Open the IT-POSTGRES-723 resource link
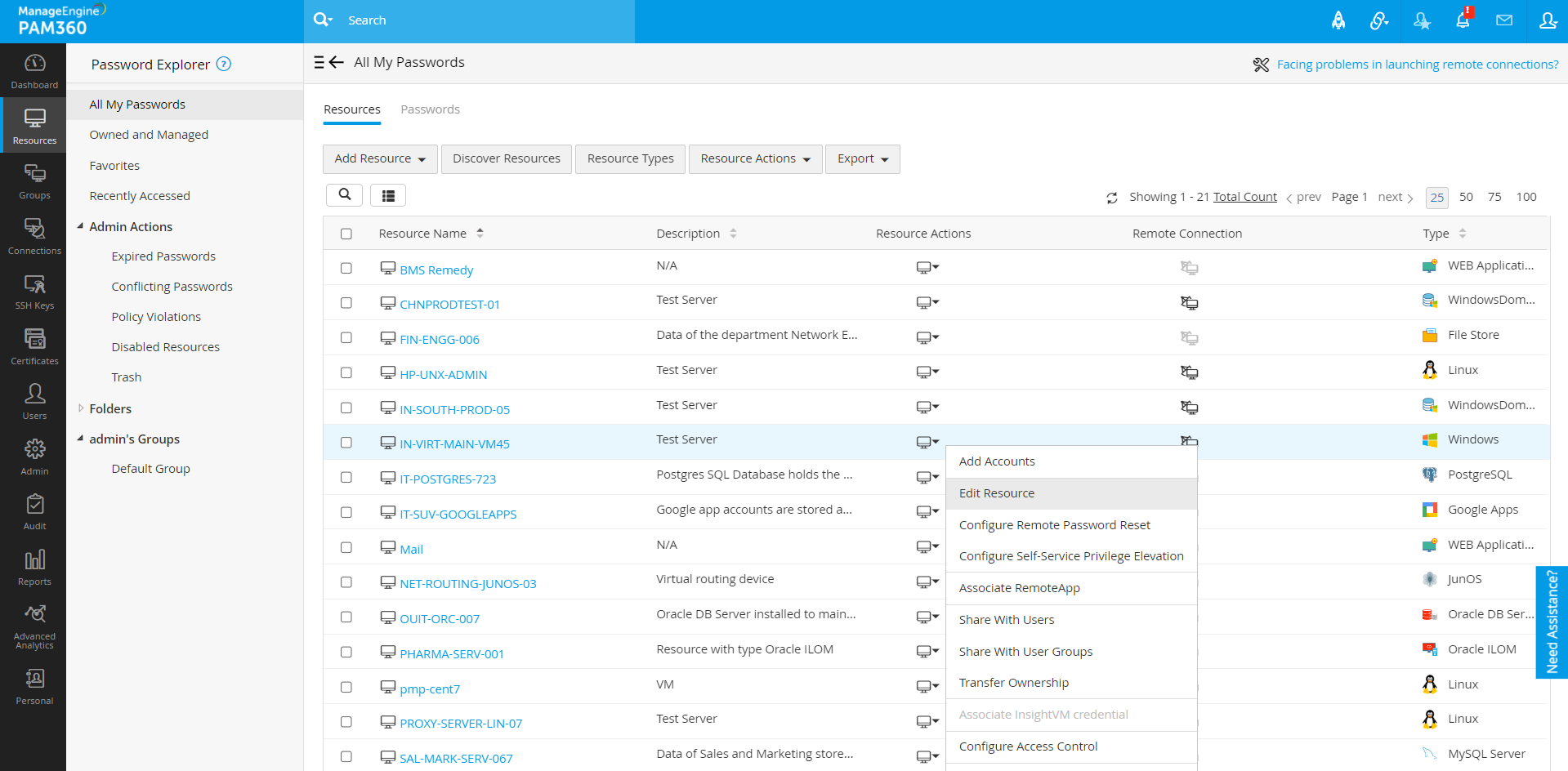The height and width of the screenshot is (771, 1568). (448, 479)
